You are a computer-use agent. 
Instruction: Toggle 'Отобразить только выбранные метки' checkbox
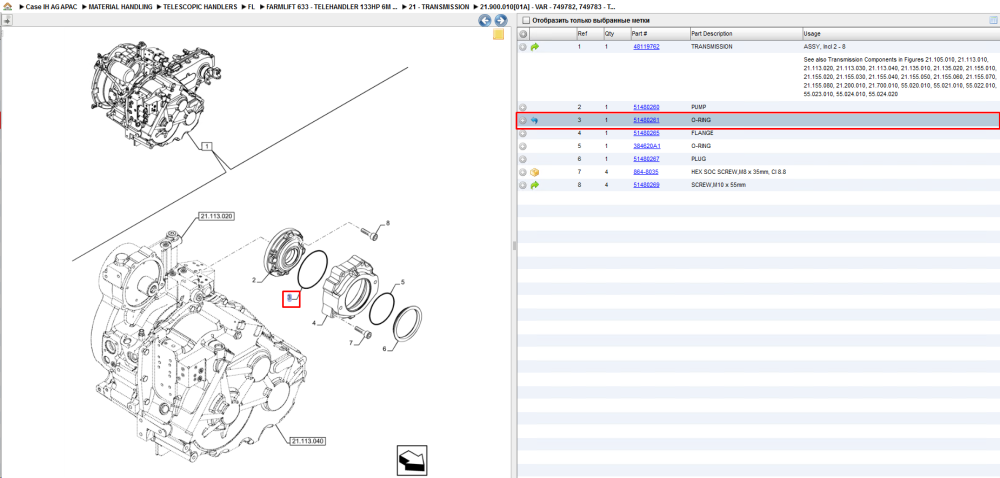526,20
